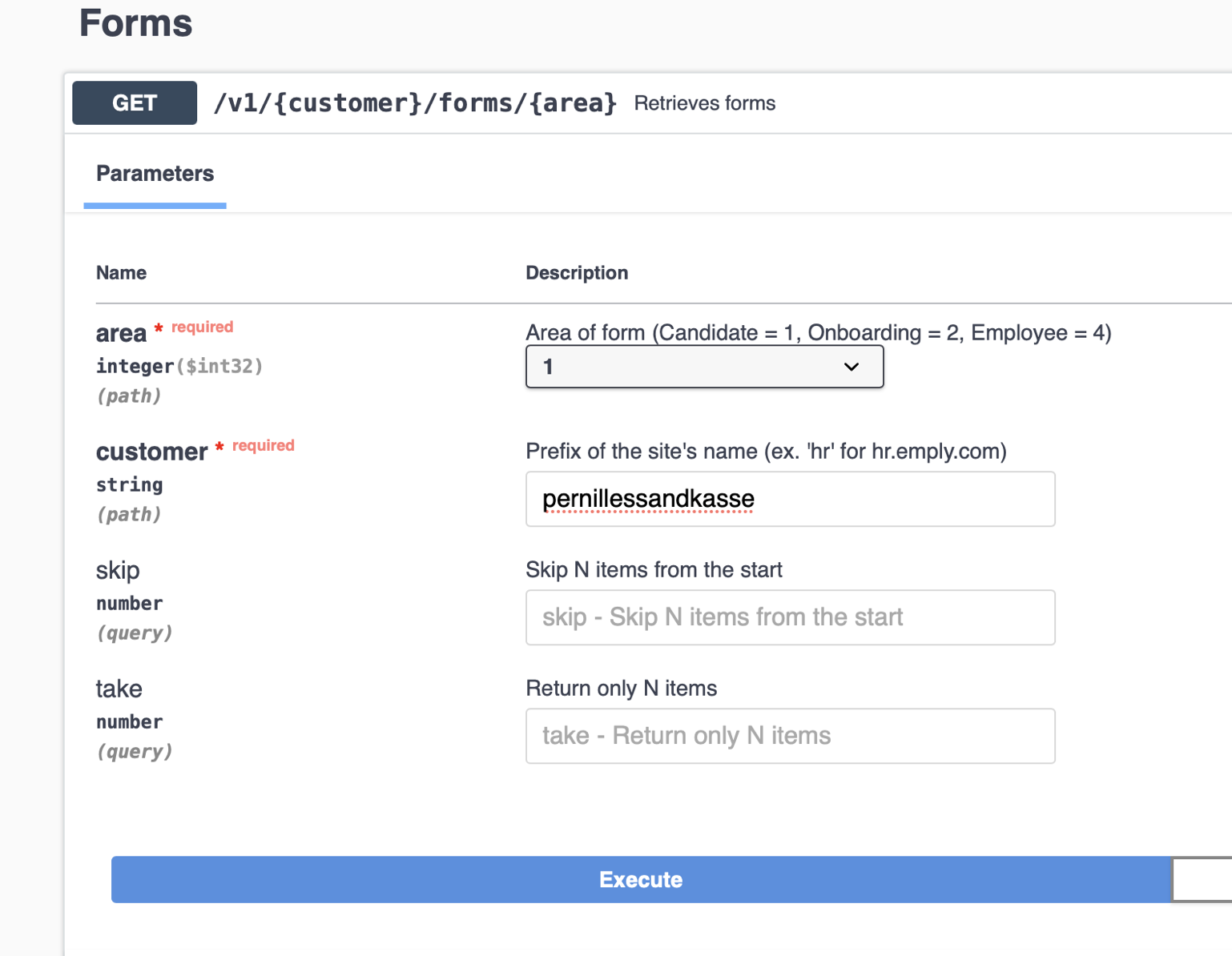Click the /v1/{customer}/forms/{area} endpoint path
This screenshot has width=1232, height=956.
tap(415, 103)
